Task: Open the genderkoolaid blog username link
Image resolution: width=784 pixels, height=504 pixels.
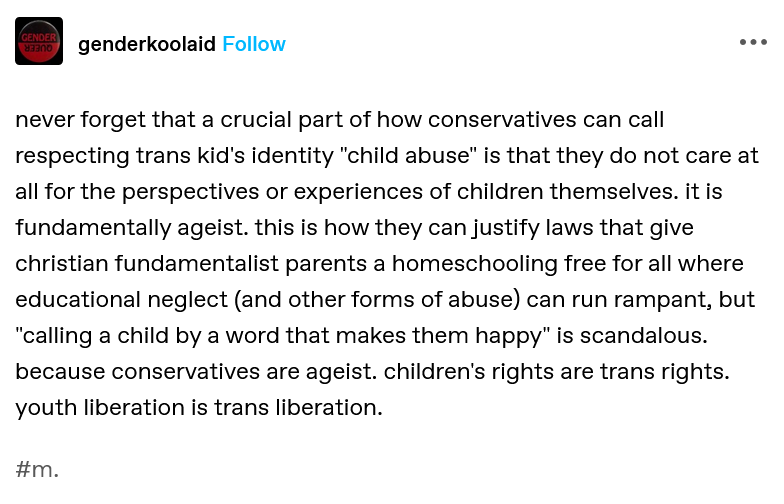Action: [146, 44]
